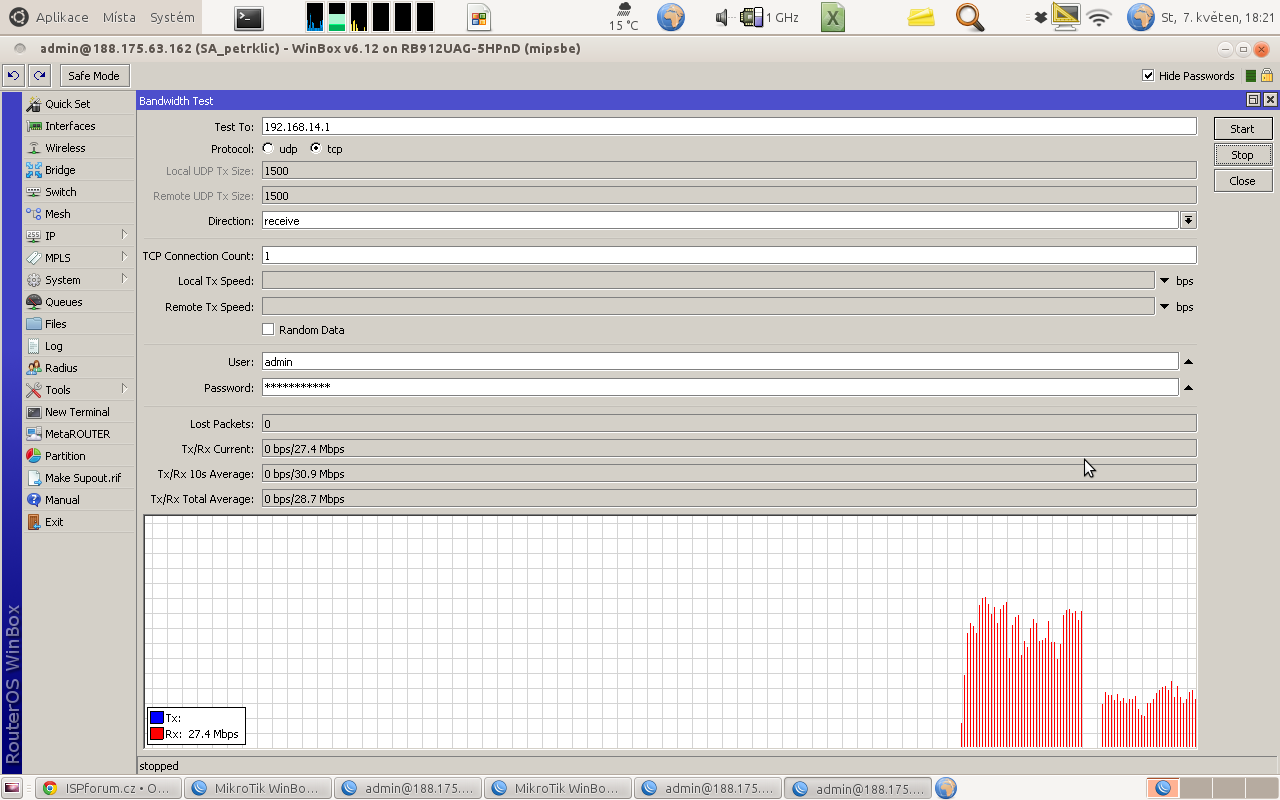Screen dimensions: 1280x800
Task: View the router Log
Action: pyautogui.click(x=78, y=346)
